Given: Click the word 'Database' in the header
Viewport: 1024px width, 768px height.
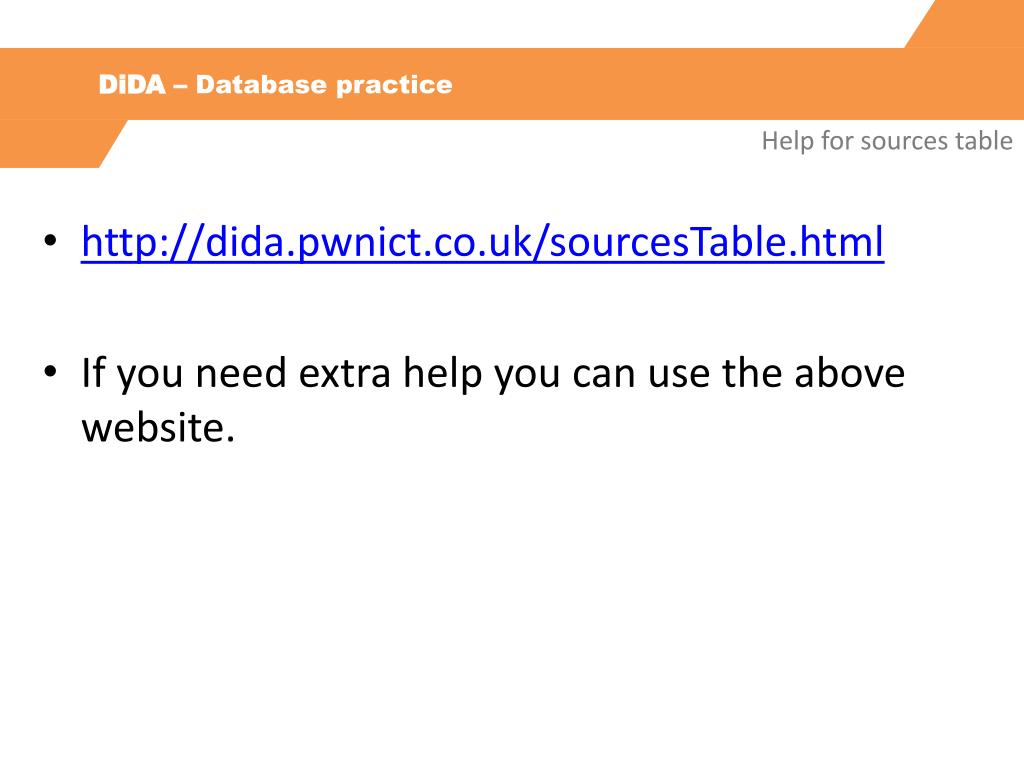Looking at the screenshot, I should (261, 85).
